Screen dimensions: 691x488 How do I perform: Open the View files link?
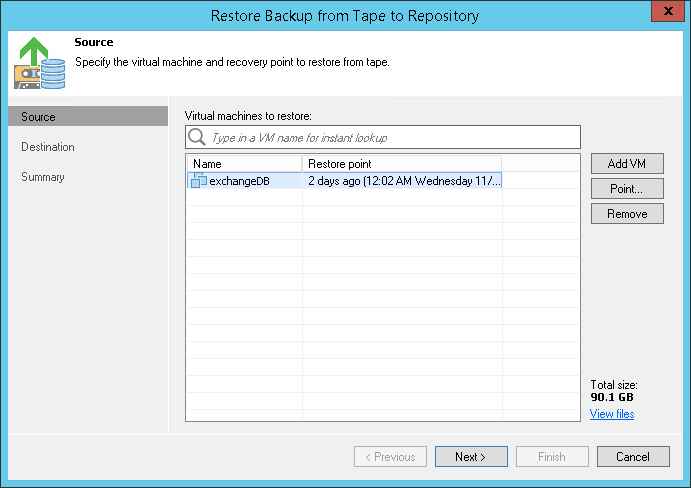611,414
